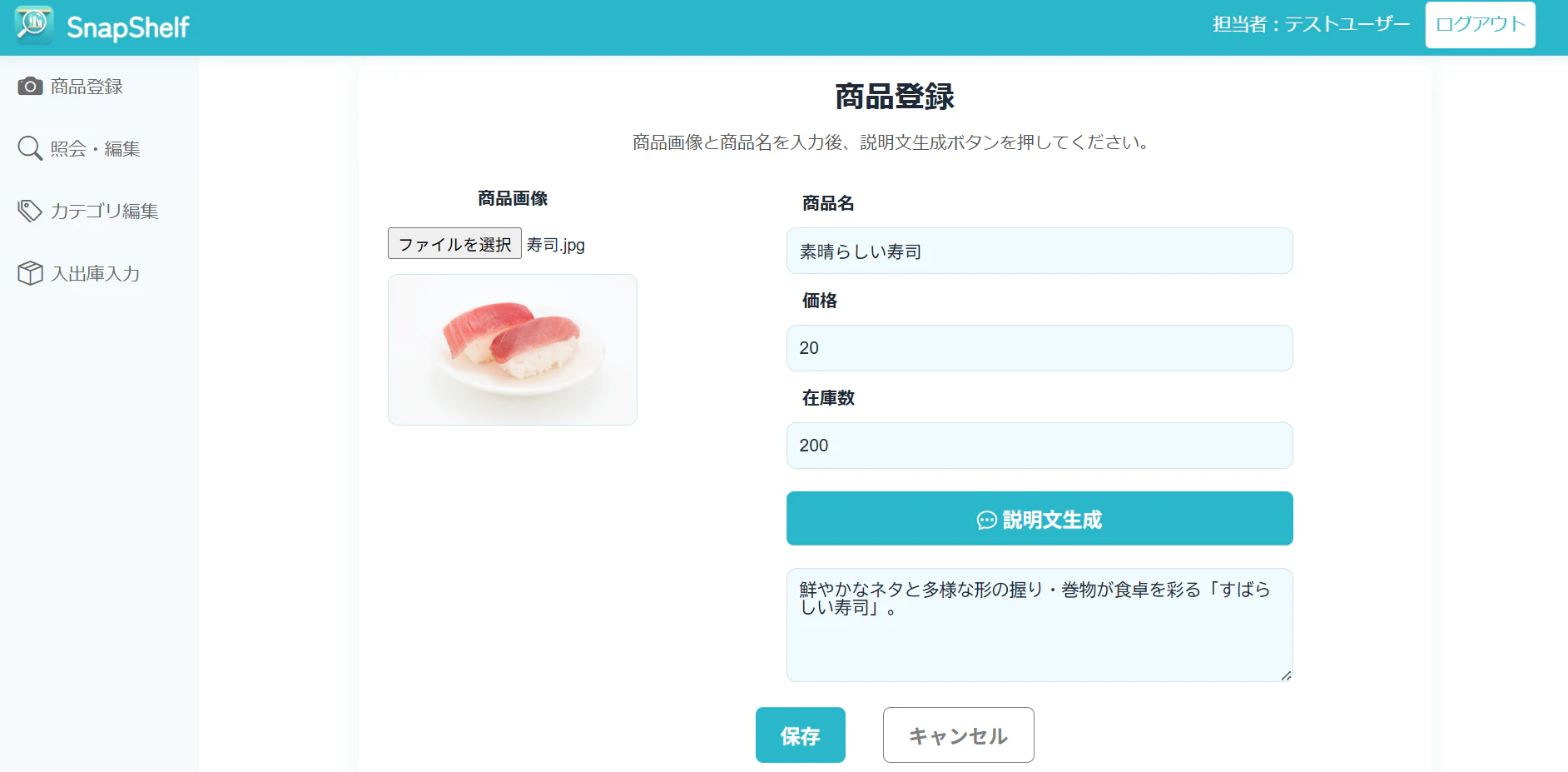Click the 価格 field showing 20
Viewport: 1568px width, 772px height.
1040,348
